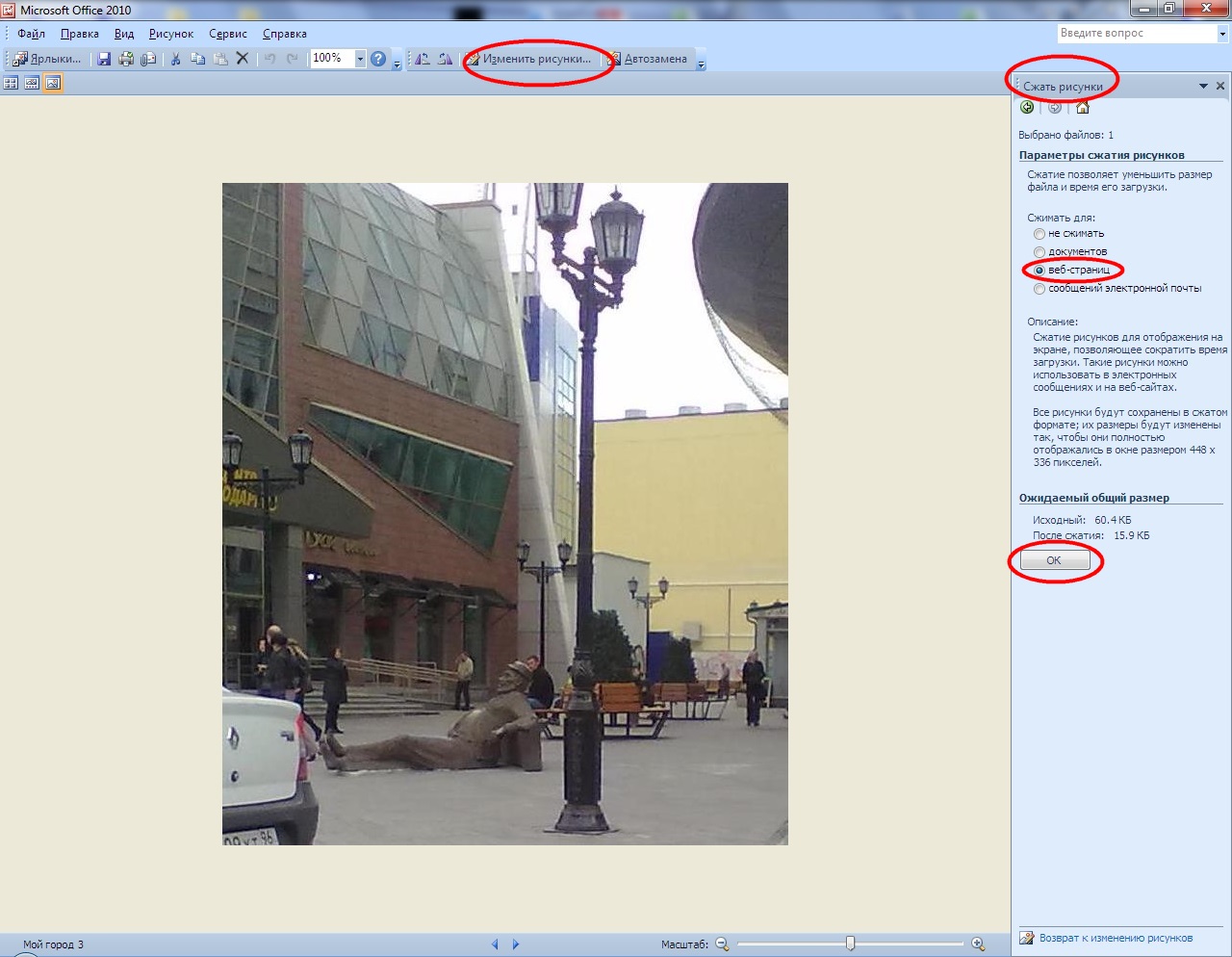Go to previous picture arrow
Image resolution: width=1232 pixels, height=957 pixels.
point(495,944)
